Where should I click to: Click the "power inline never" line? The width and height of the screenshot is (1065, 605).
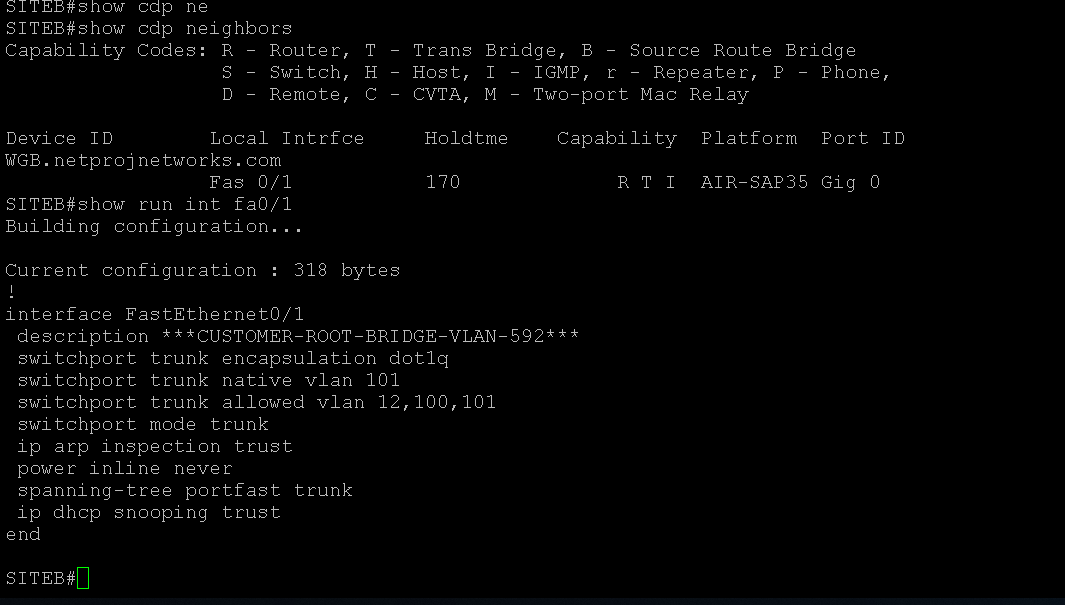tap(125, 468)
